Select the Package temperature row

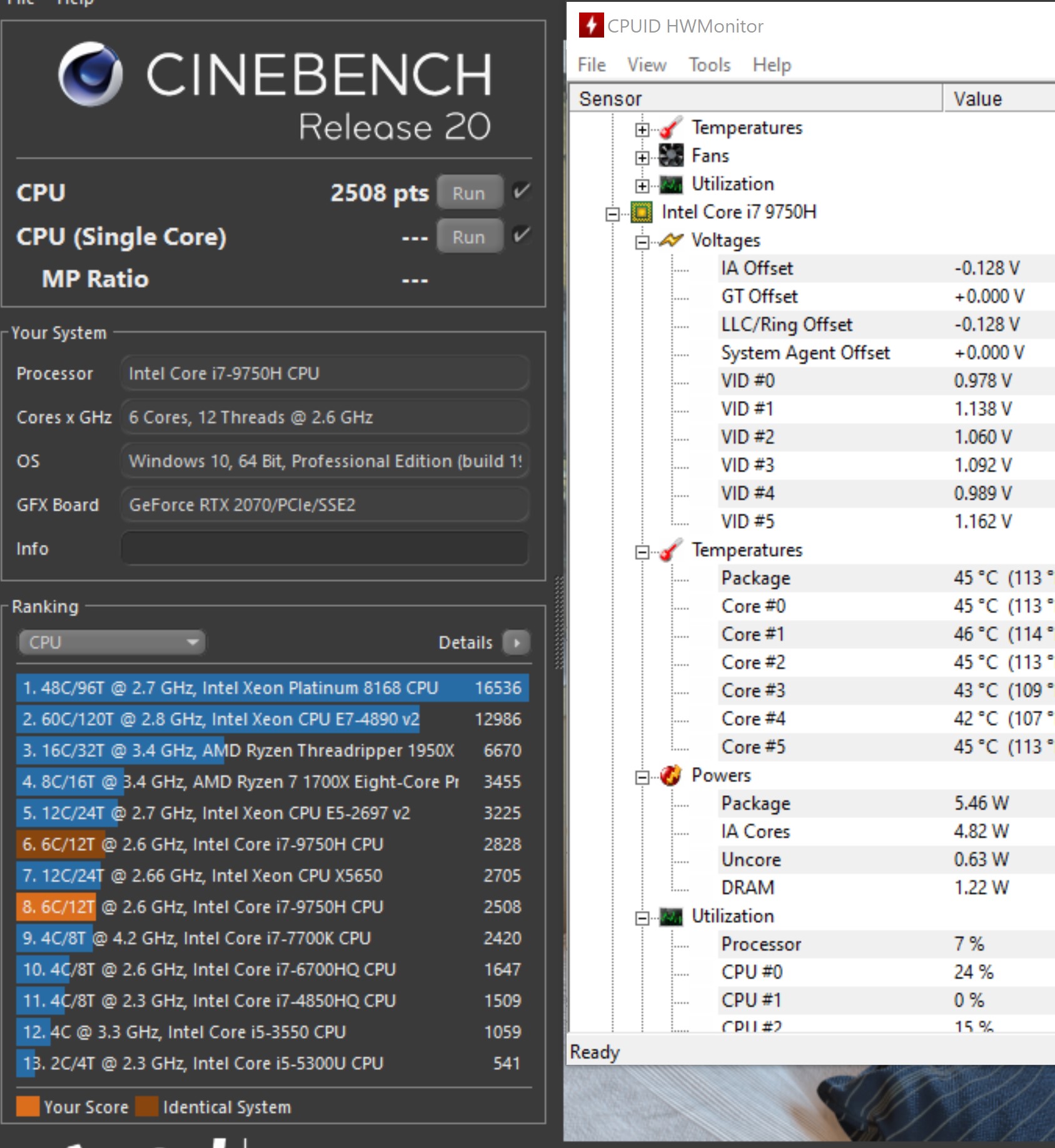tap(886, 578)
